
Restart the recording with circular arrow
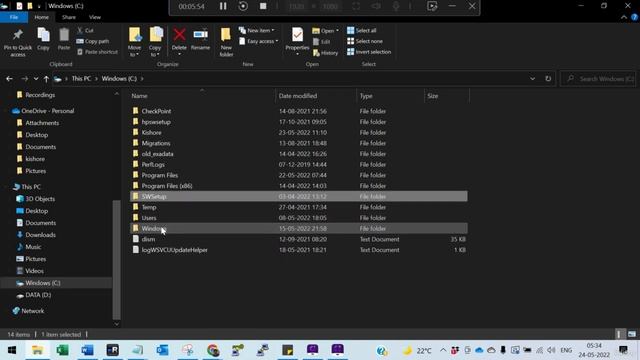tap(243, 6)
